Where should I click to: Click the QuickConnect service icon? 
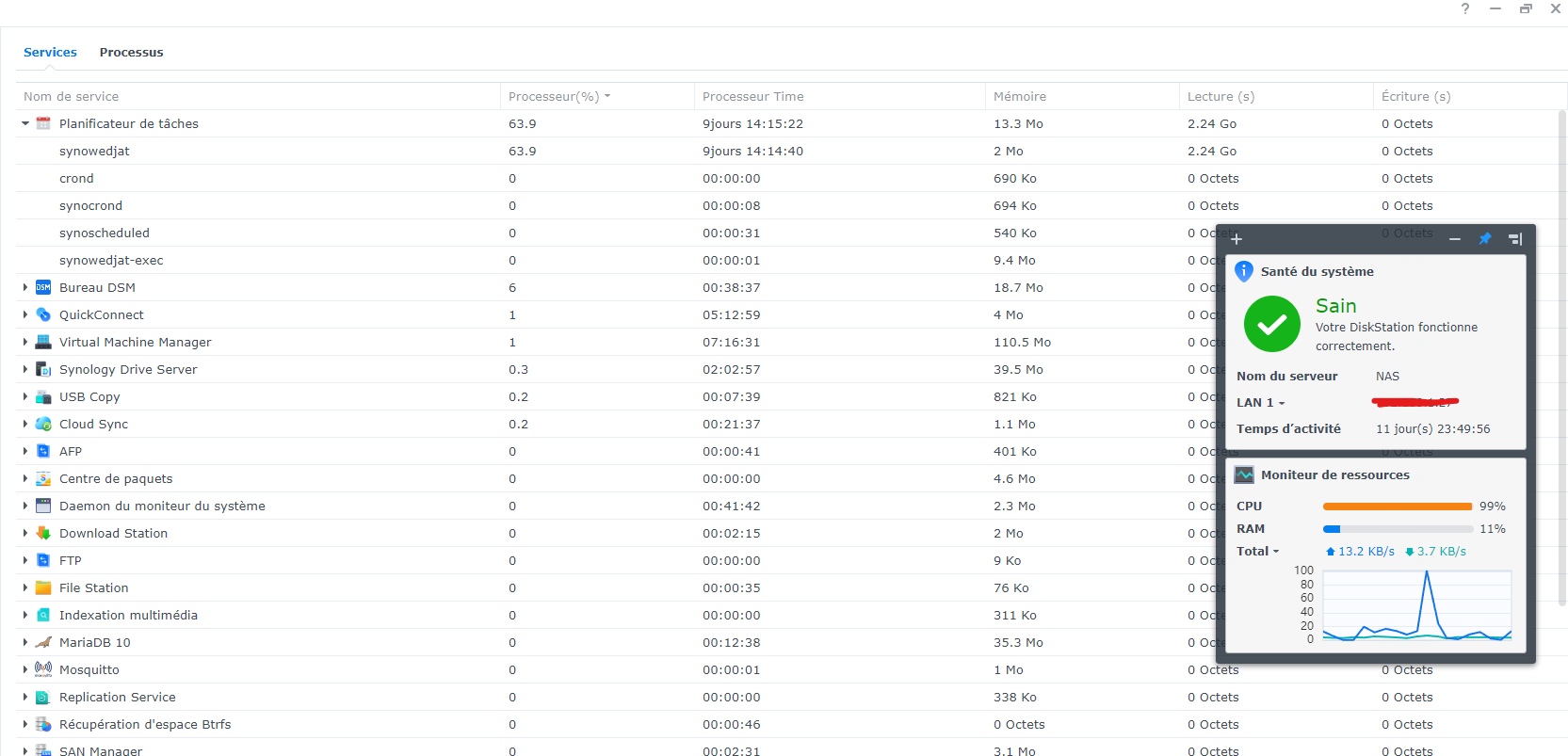(43, 314)
